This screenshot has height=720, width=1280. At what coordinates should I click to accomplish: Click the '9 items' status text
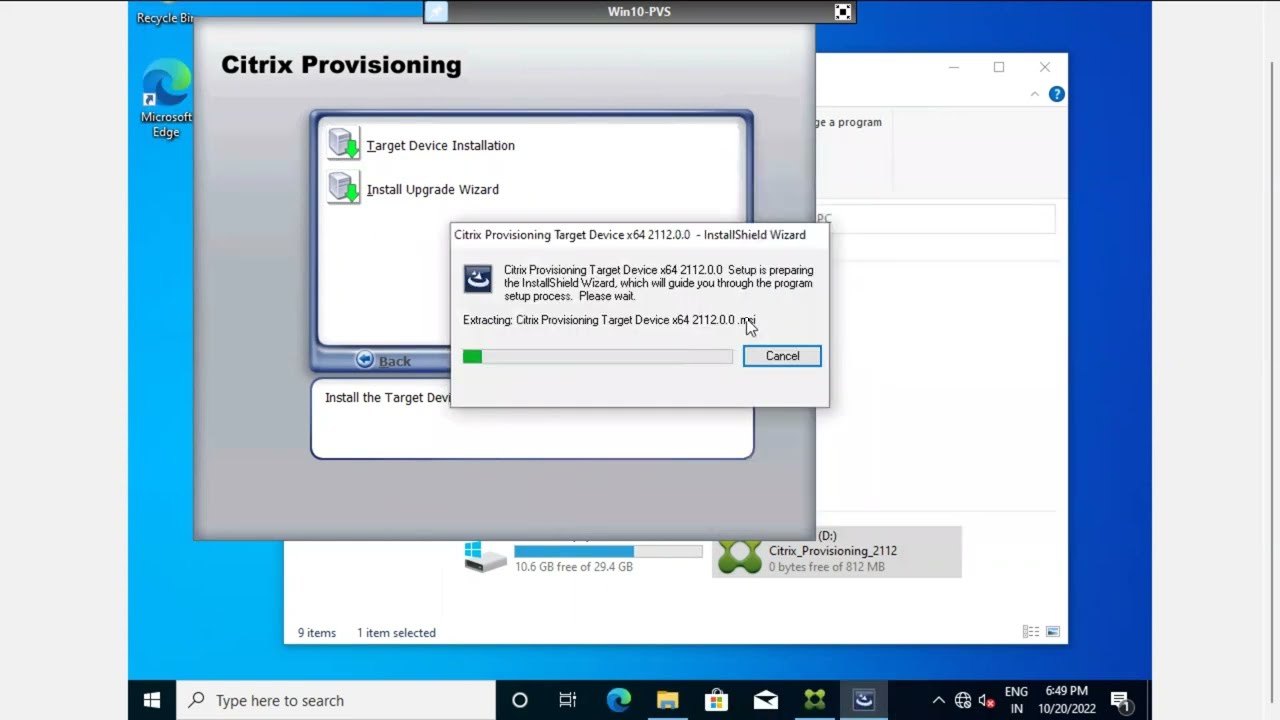point(317,633)
